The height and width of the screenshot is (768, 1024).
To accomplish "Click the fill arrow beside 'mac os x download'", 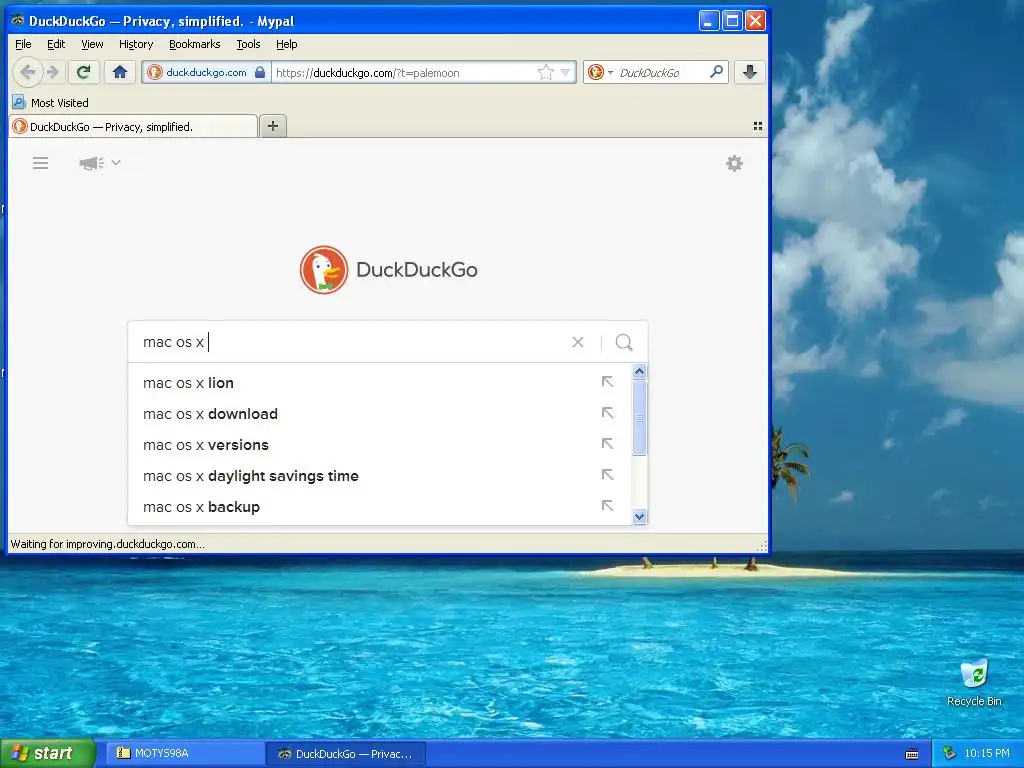I will point(607,413).
